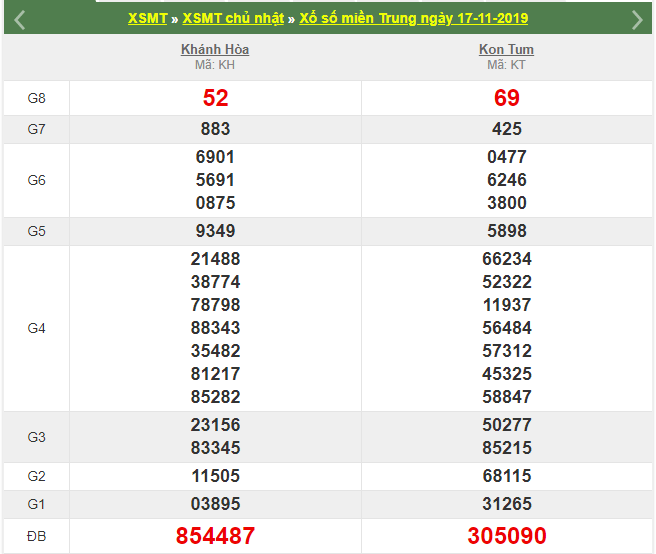Select Khánh Hòa G4 number 85282
Screen dimensions: 656x554
[215, 397]
